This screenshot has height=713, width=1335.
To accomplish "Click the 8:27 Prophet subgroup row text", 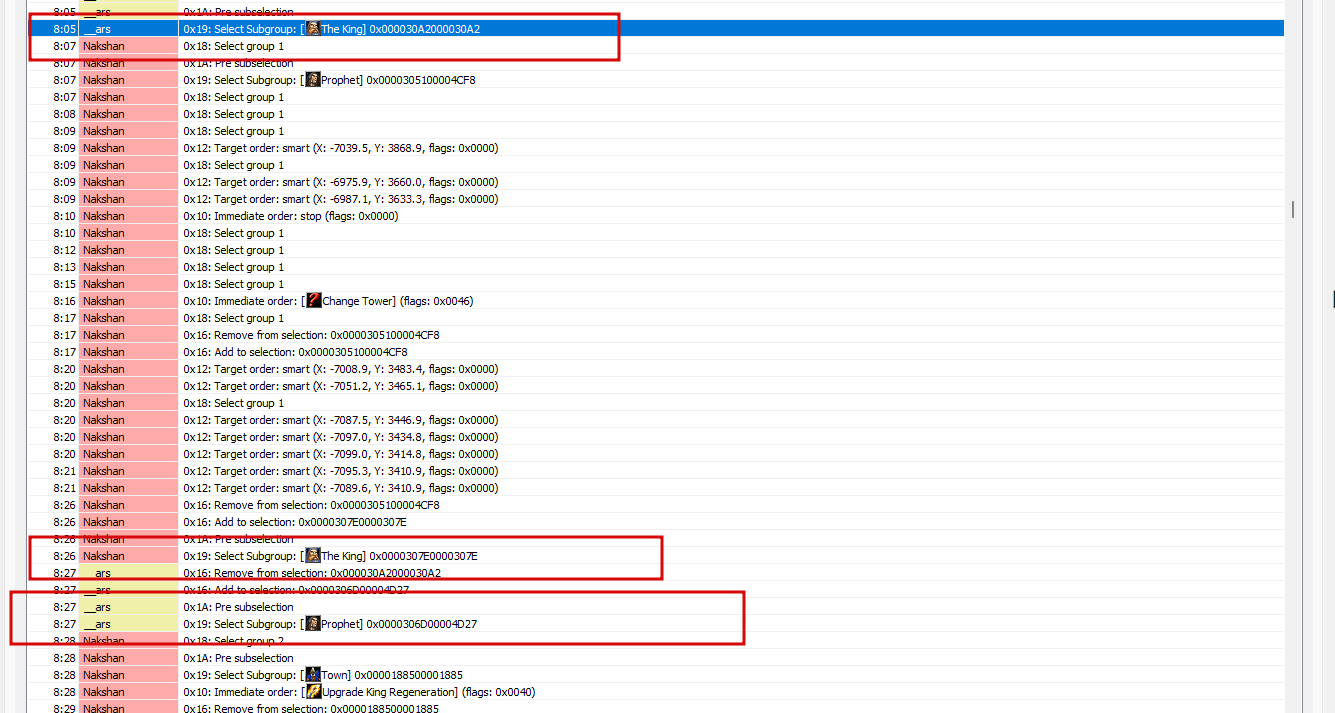I will [x=330, y=624].
